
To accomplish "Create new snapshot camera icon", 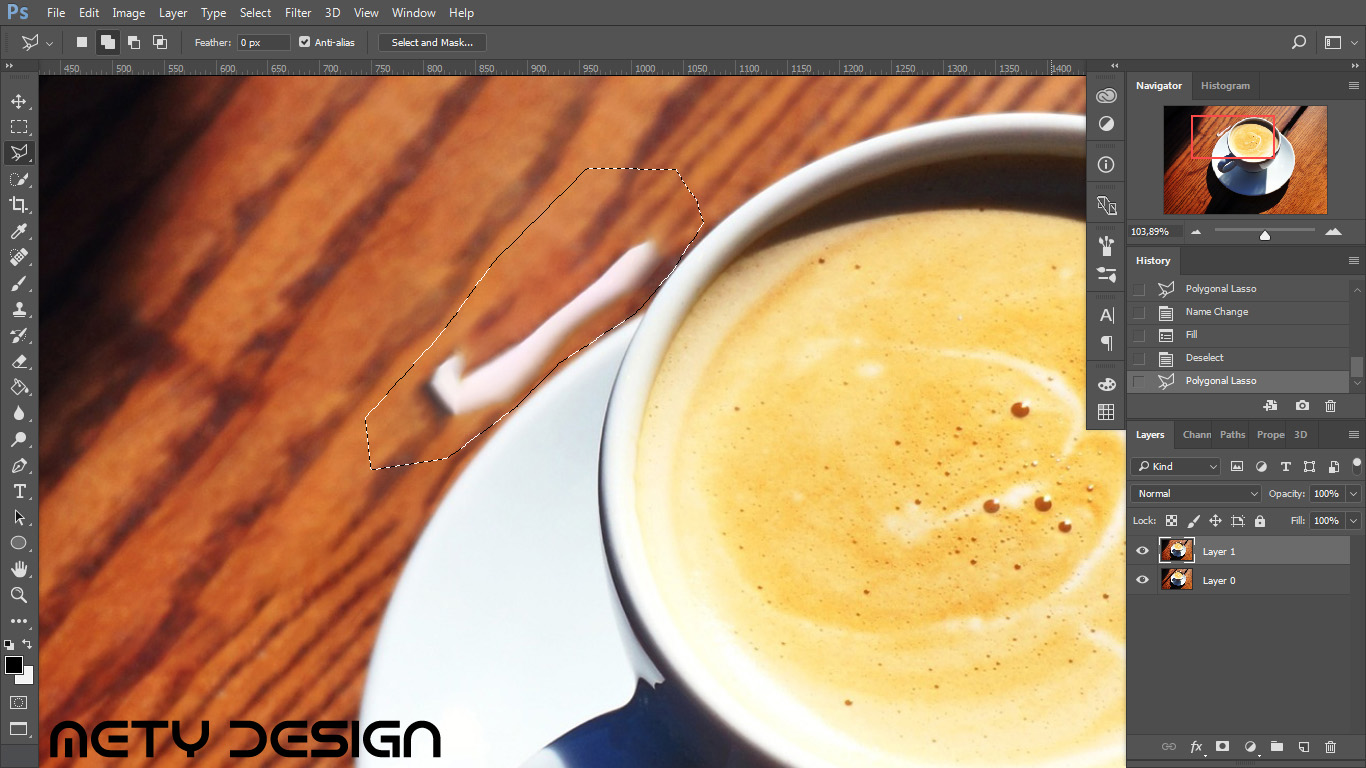I will [x=1302, y=406].
